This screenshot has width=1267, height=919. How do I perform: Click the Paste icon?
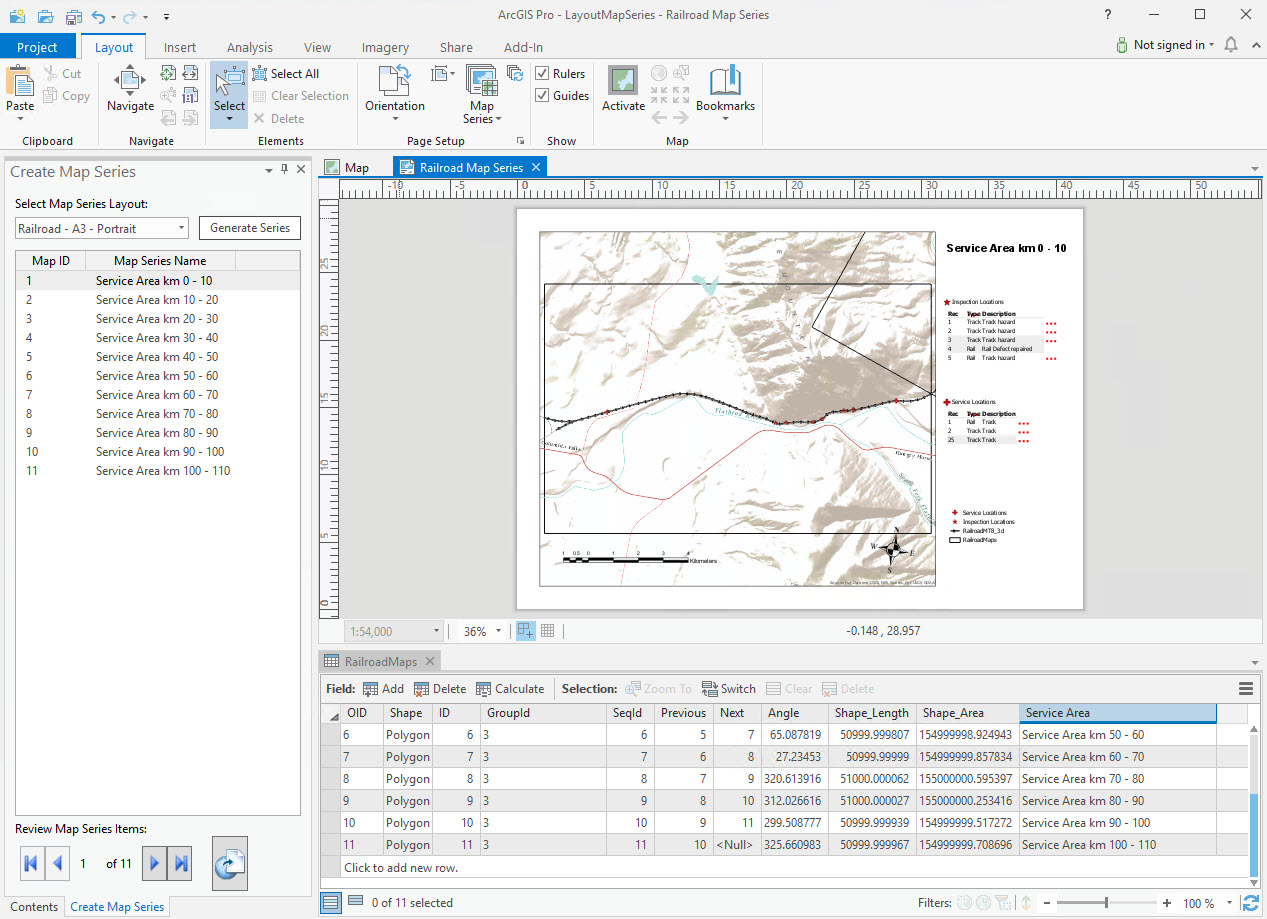click(20, 82)
